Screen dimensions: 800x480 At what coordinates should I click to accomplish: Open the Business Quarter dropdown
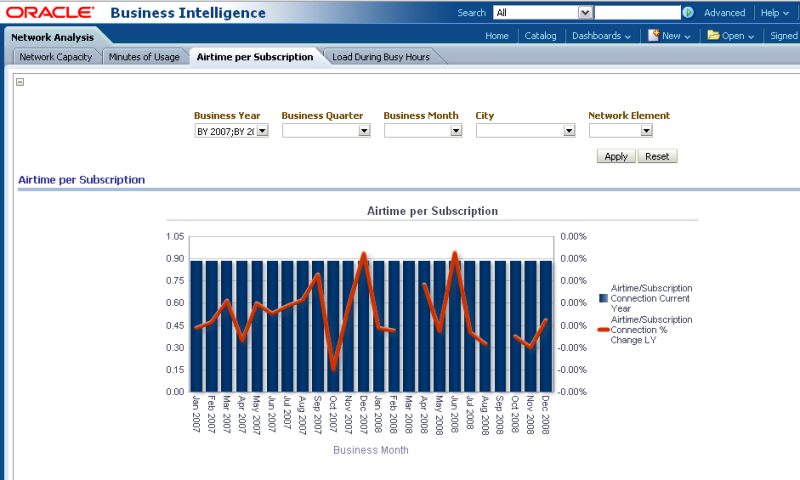click(364, 131)
